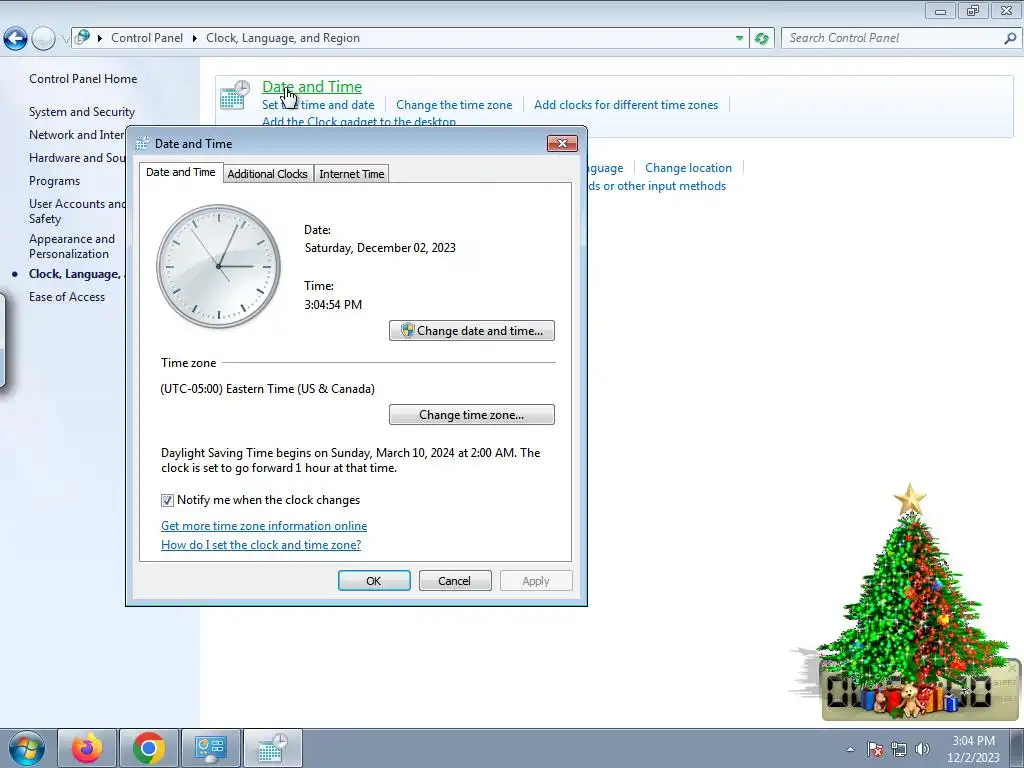Click the Change time zone button
The height and width of the screenshot is (768, 1024).
472,415
